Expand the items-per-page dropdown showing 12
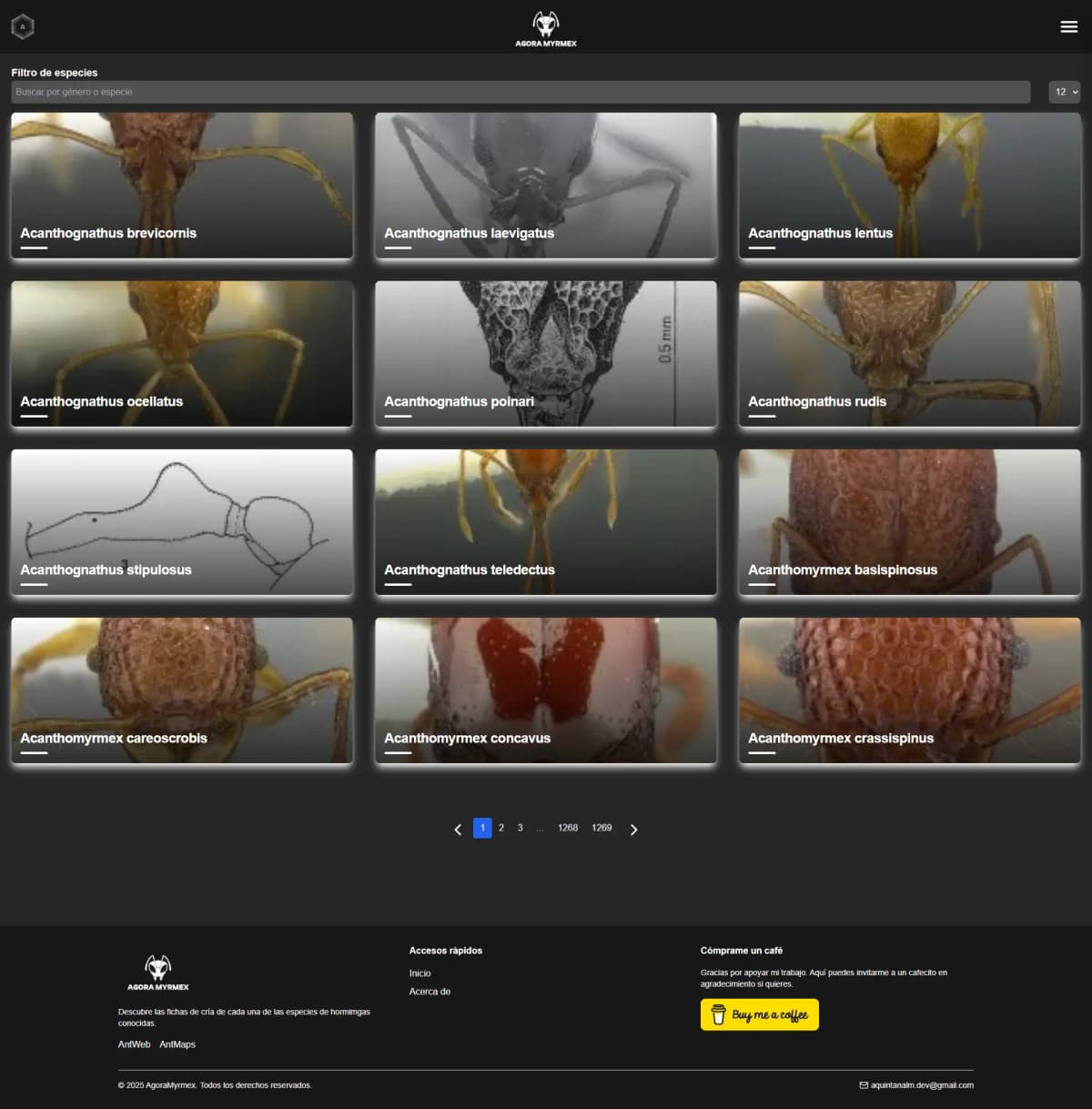Viewport: 1092px width, 1109px height. [1064, 92]
